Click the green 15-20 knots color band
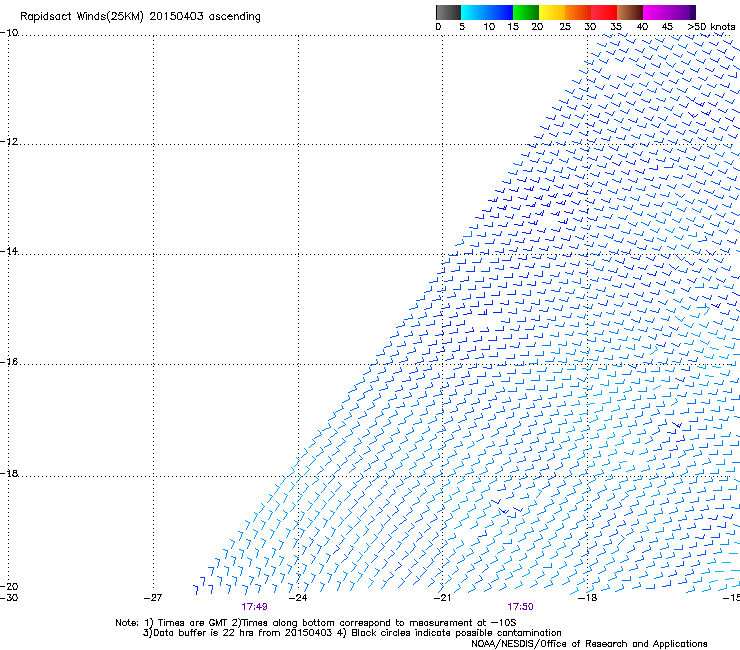Viewport: 740px width, 650px height. (526, 12)
